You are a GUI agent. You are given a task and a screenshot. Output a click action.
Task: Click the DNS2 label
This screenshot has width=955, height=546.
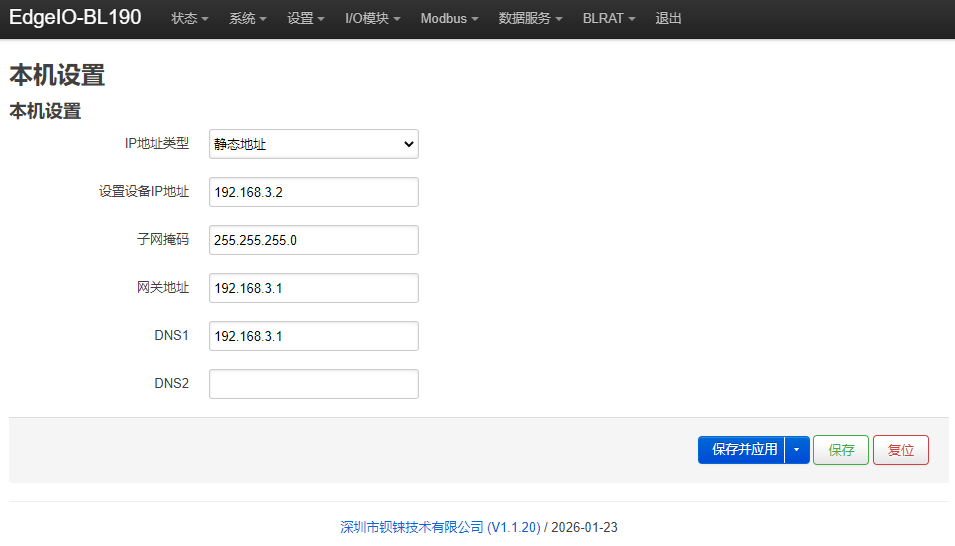click(x=171, y=383)
